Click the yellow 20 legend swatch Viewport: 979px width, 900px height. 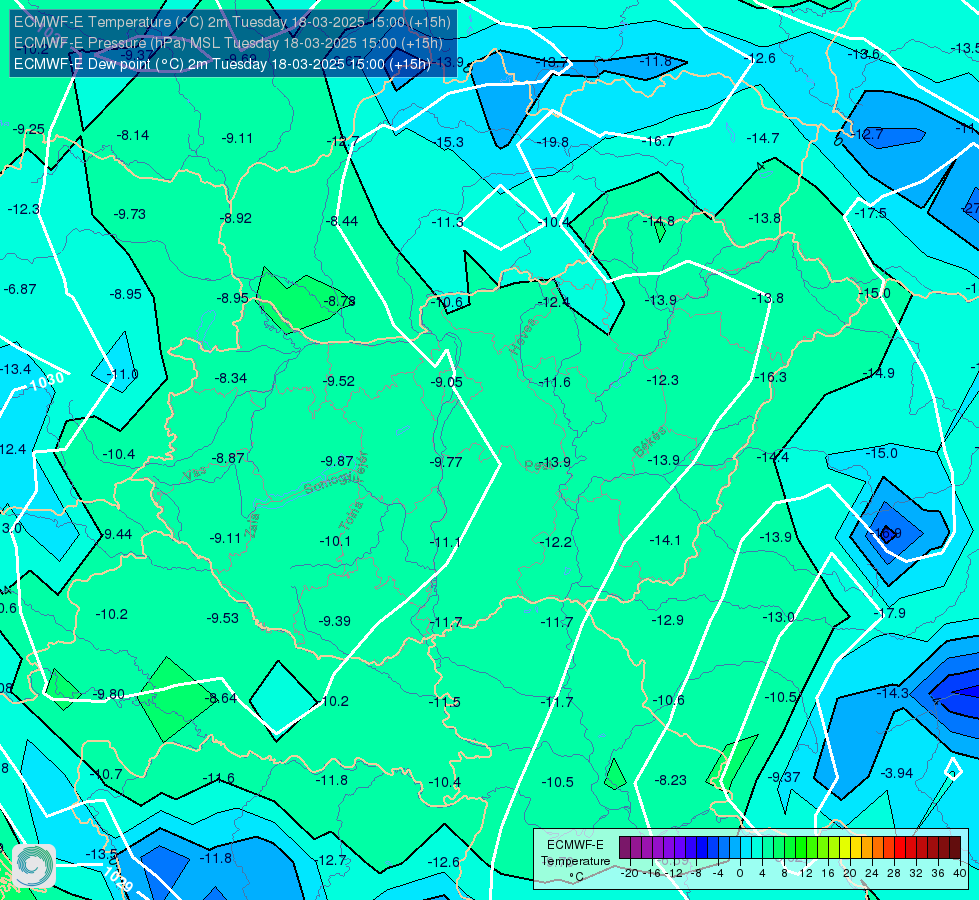[x=845, y=848]
